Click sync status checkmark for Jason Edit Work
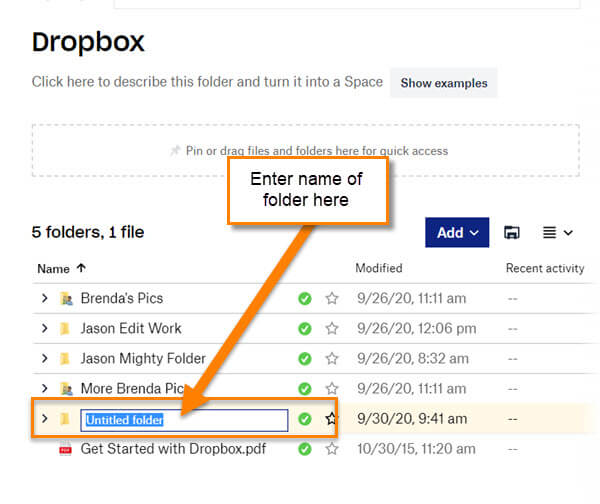600x504 pixels. coord(305,329)
